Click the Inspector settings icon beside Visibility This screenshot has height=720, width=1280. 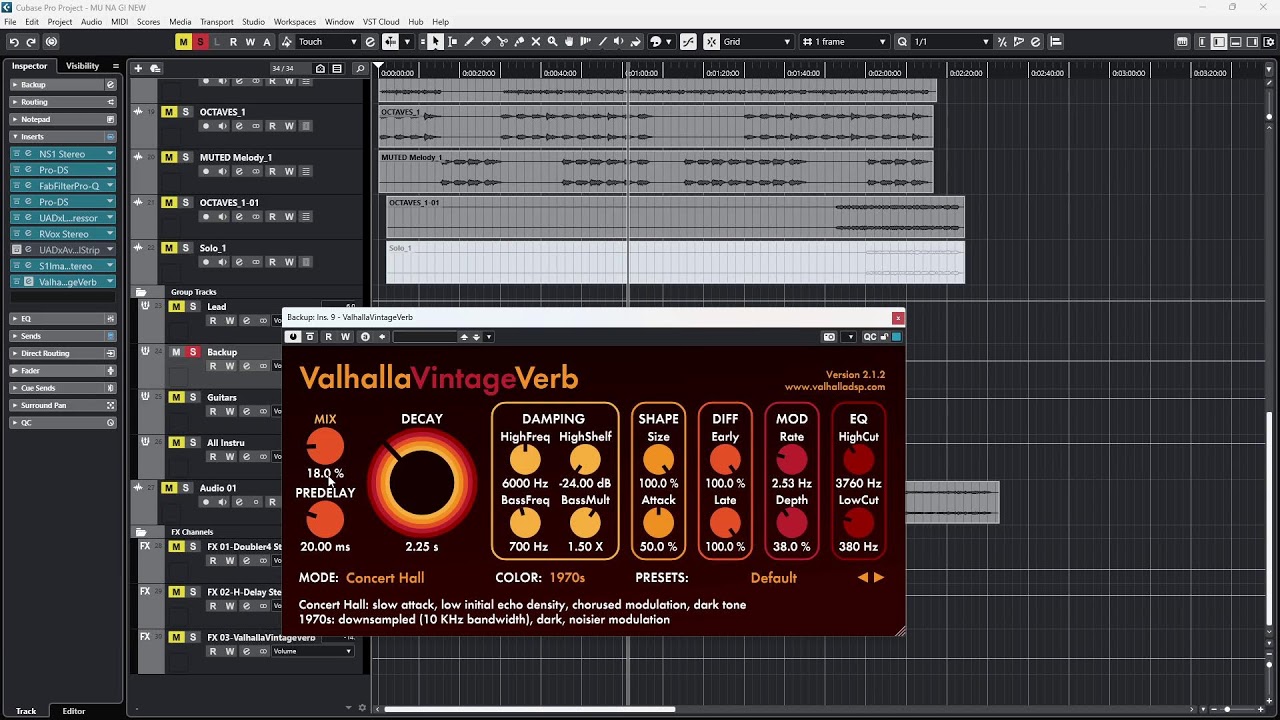point(116,66)
